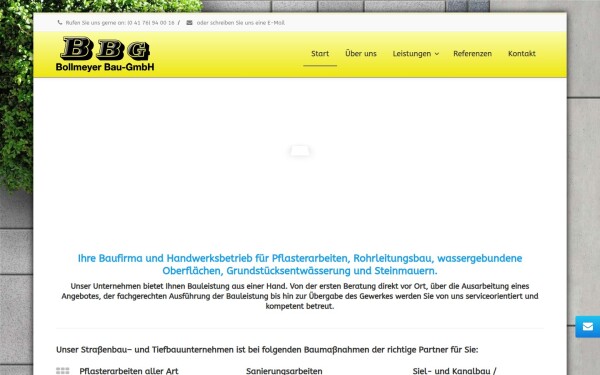600x375 pixels.
Task: Open the Kontakt page
Action: [x=522, y=54]
